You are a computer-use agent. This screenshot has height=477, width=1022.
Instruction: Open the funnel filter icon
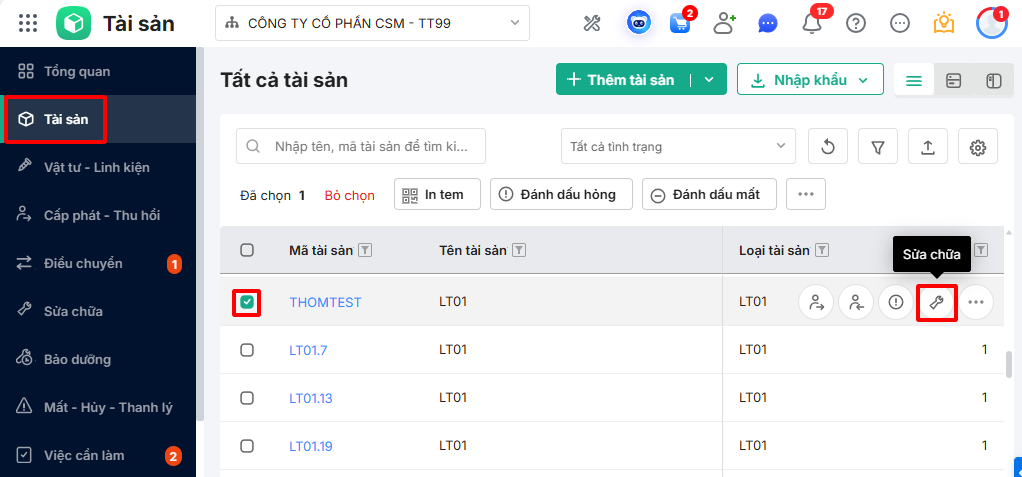[x=878, y=147]
